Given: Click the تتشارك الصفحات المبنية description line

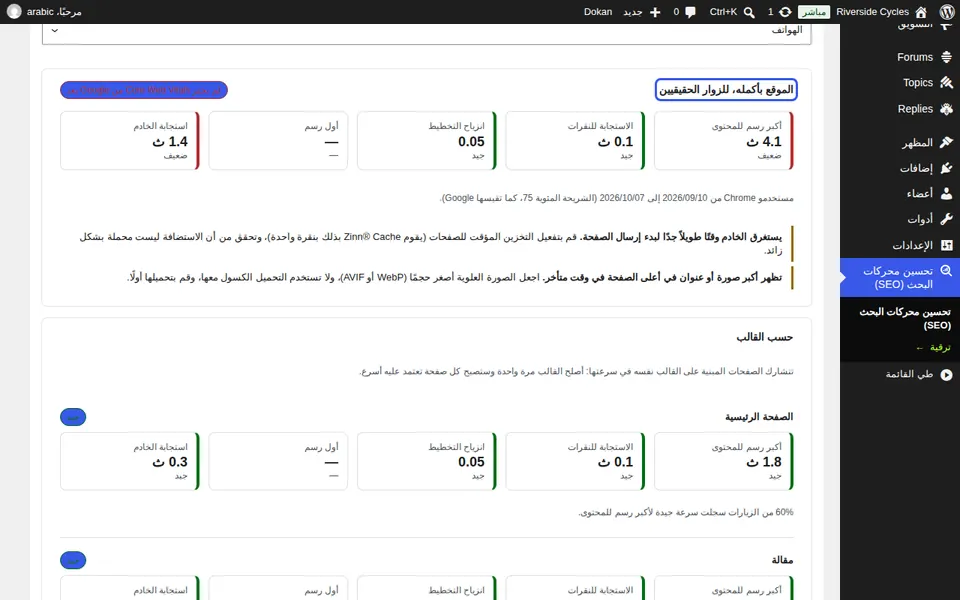Looking at the screenshot, I should click(576, 372).
